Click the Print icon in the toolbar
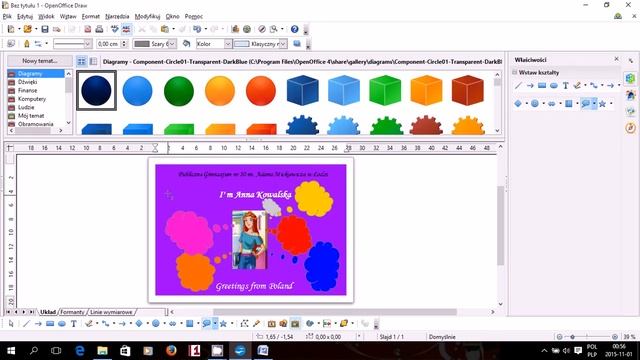Screen dimensions: 640x360 click(x=99, y=29)
